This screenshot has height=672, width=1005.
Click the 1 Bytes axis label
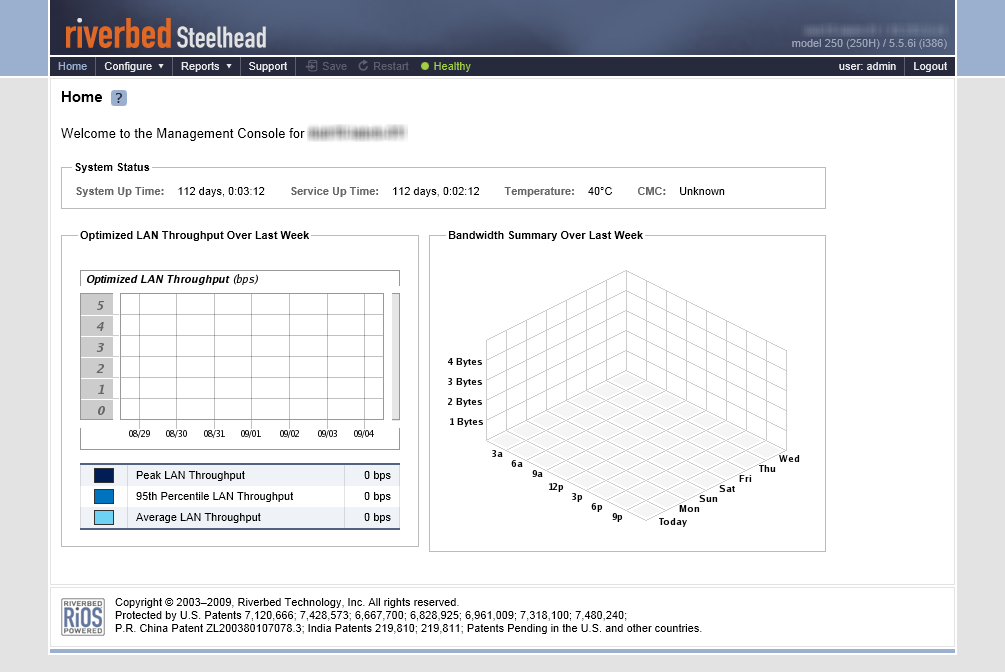coord(466,421)
